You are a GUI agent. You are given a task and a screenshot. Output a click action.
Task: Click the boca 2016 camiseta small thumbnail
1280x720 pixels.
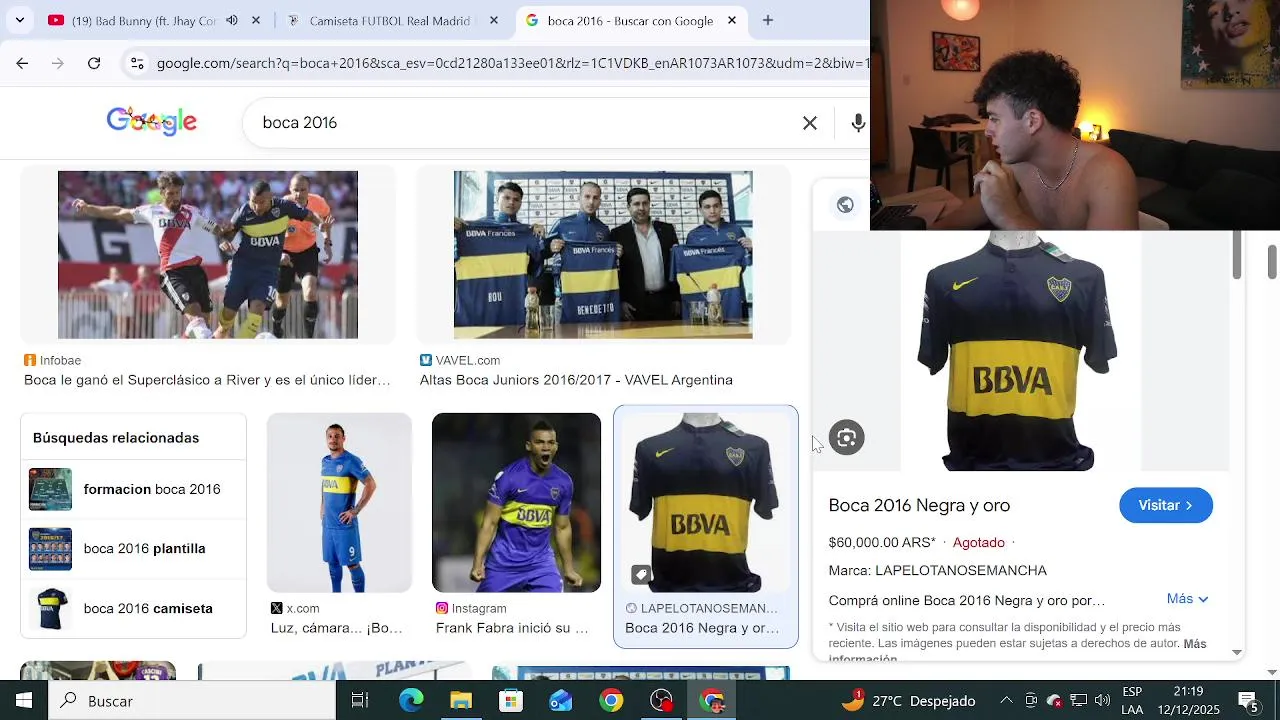tap(50, 608)
